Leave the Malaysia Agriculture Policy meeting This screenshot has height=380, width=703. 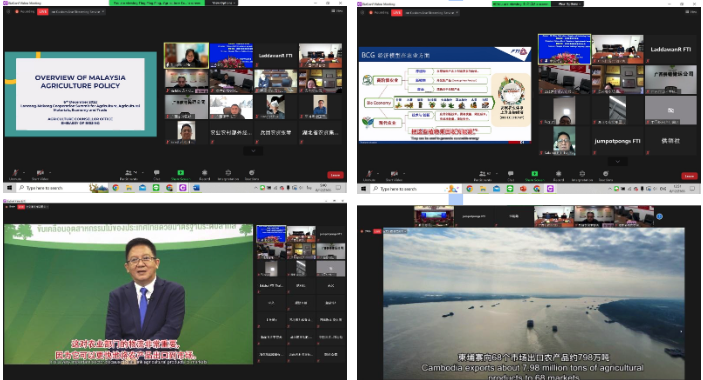(335, 175)
